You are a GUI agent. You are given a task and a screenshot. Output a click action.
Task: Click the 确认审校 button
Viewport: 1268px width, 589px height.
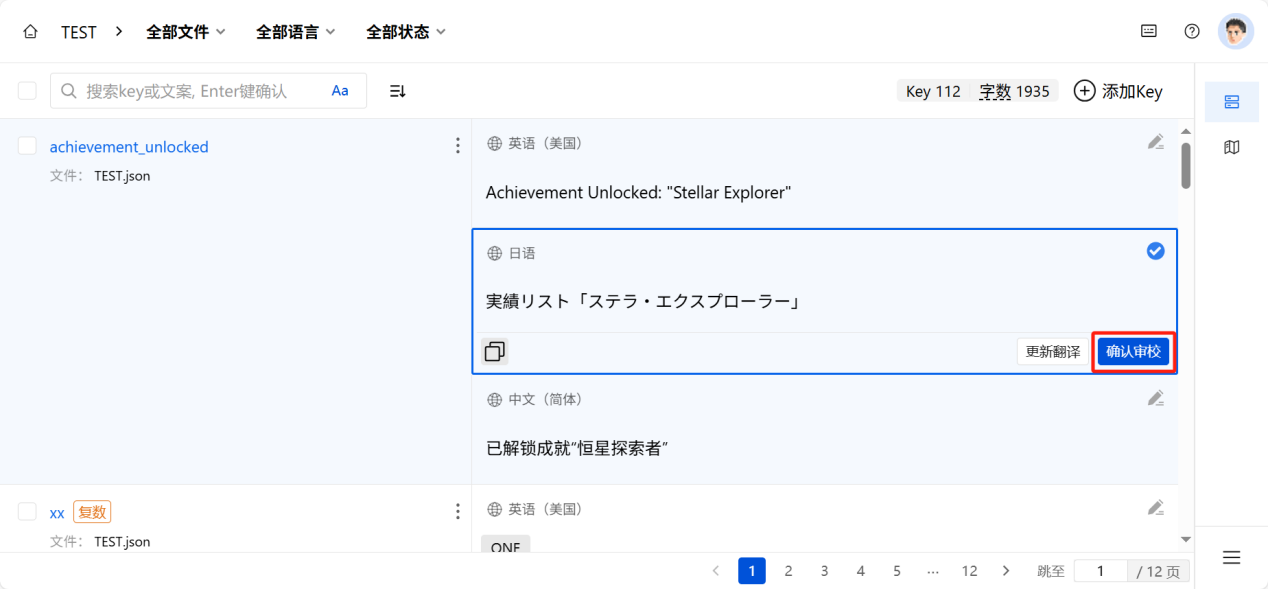pyautogui.click(x=1133, y=352)
